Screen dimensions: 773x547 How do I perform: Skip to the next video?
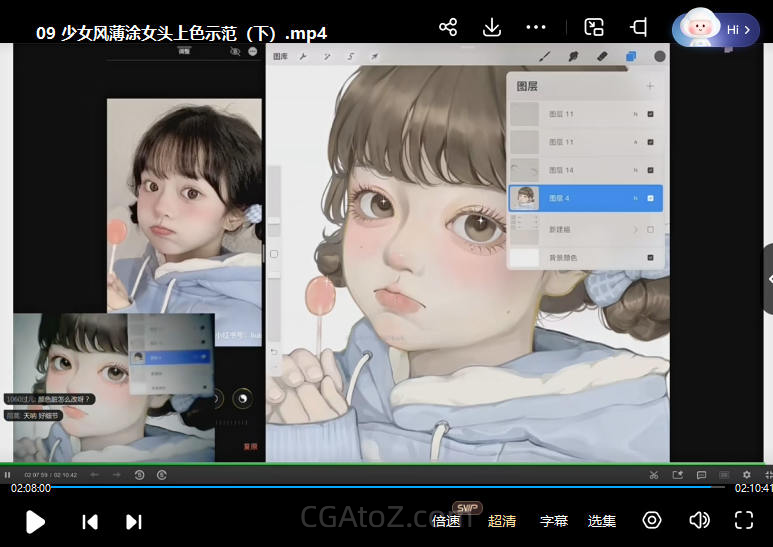click(134, 521)
